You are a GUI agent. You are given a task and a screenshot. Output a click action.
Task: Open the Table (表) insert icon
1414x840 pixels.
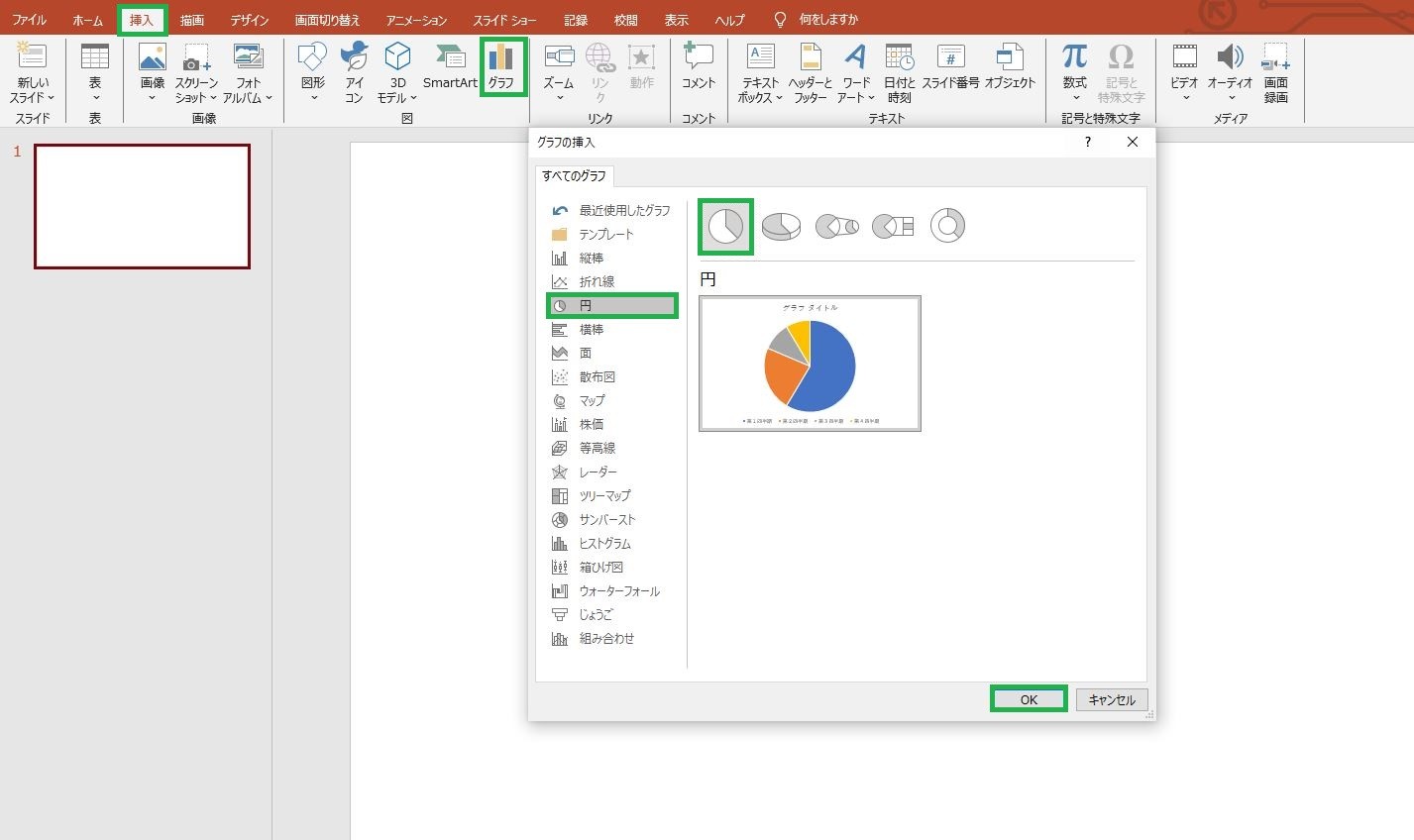95,57
